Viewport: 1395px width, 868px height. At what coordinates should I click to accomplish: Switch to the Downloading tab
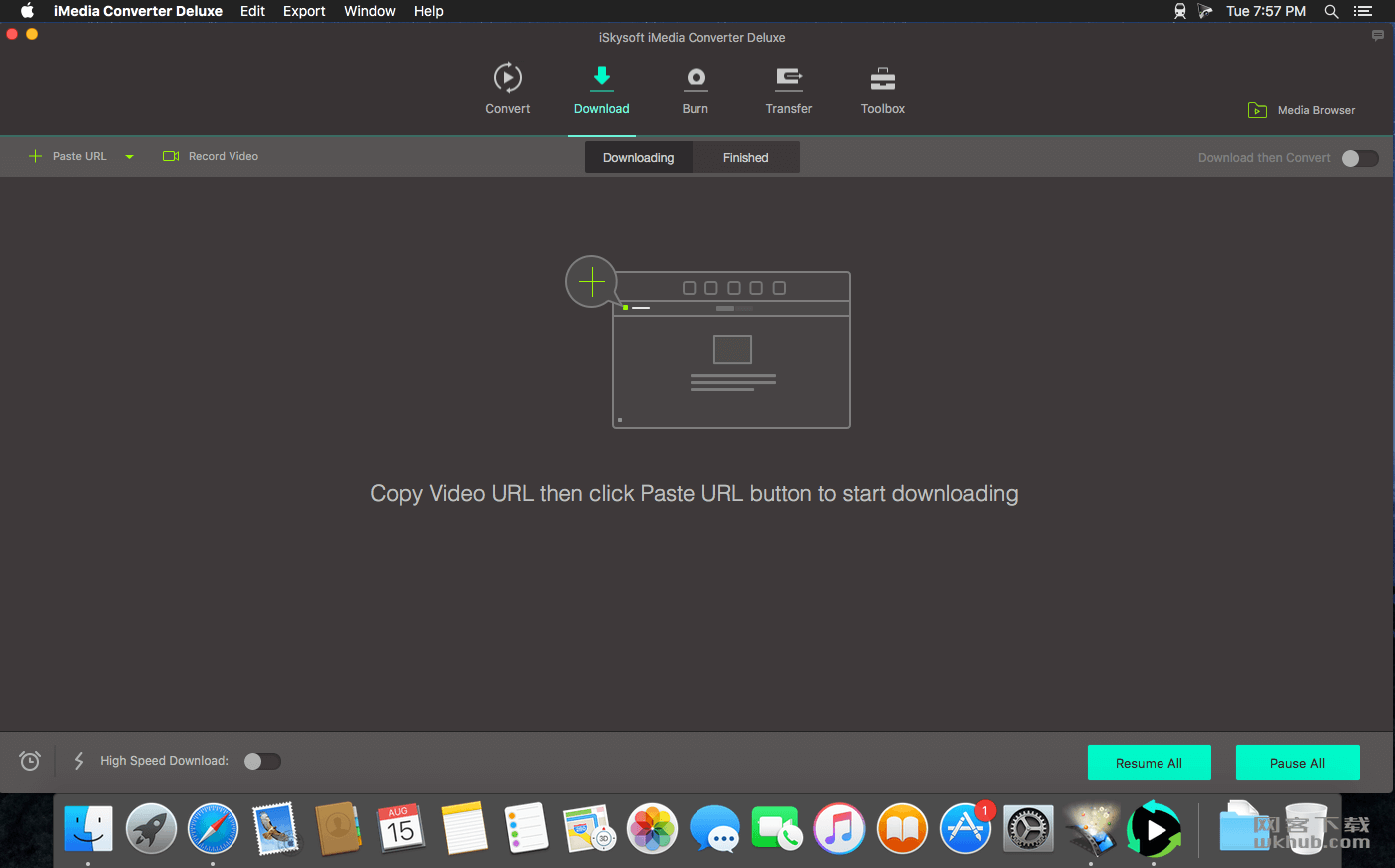click(638, 157)
